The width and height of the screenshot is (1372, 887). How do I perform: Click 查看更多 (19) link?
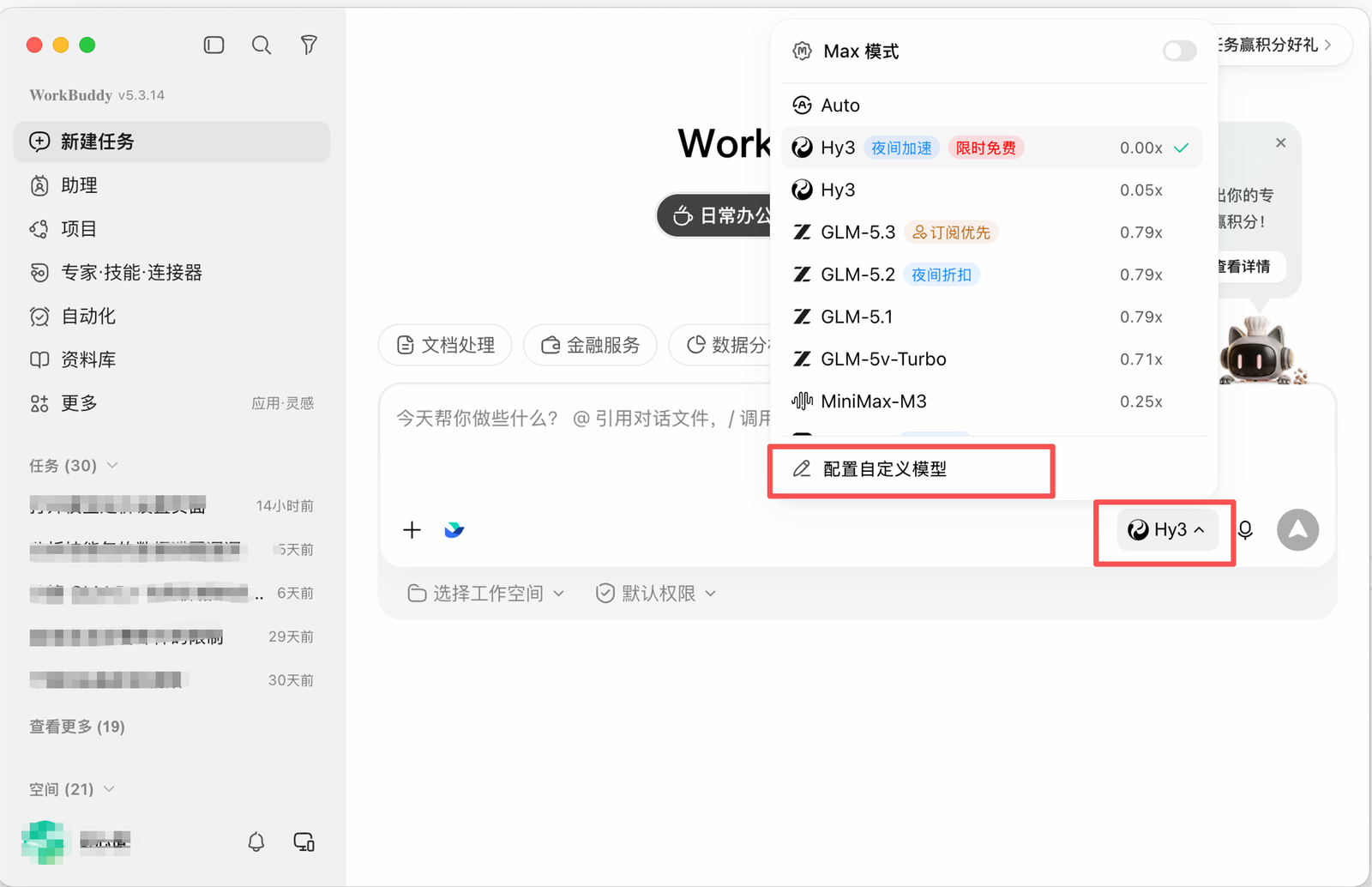click(77, 727)
